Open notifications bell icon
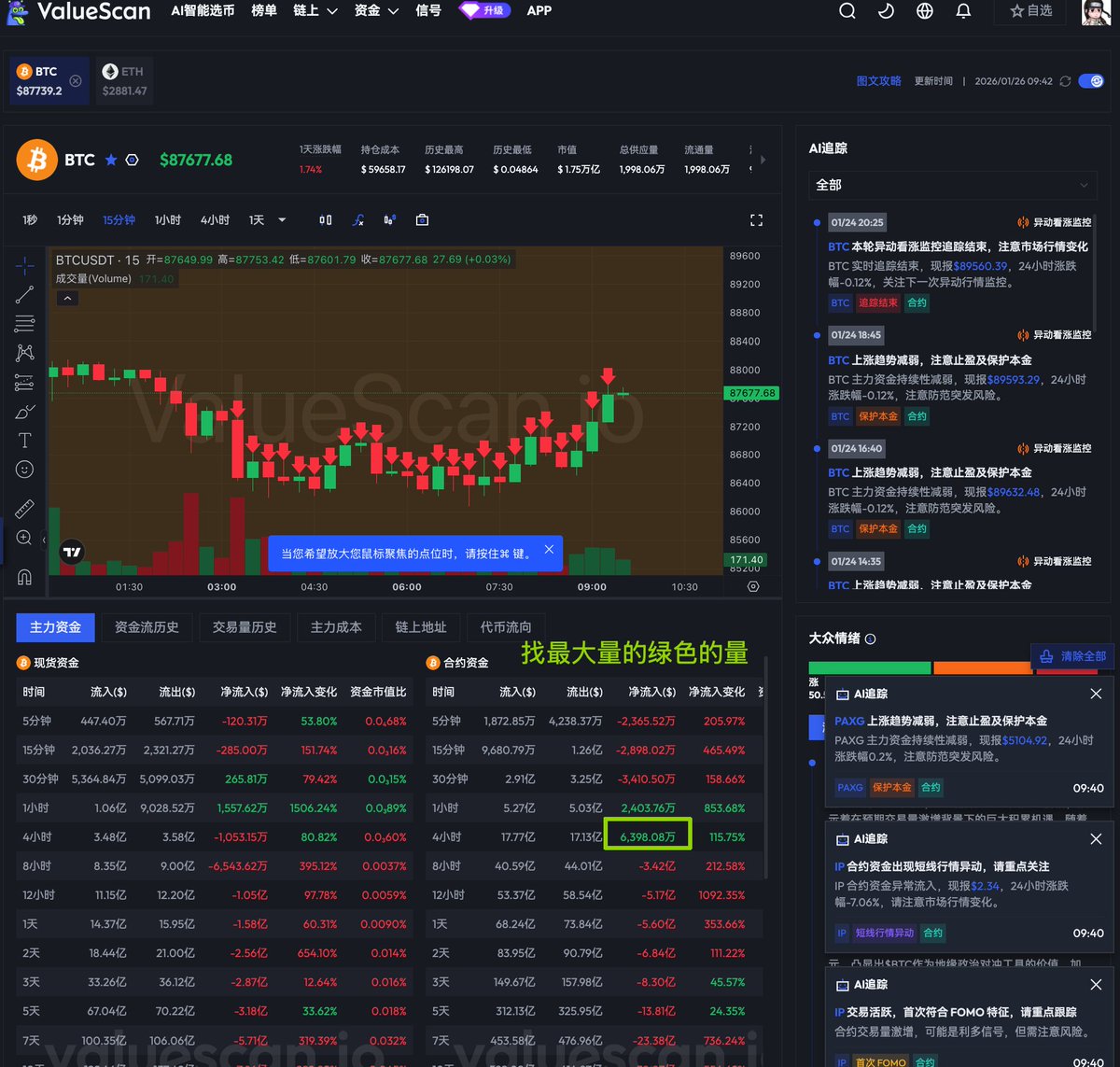This screenshot has width=1120, height=1067. 964,11
